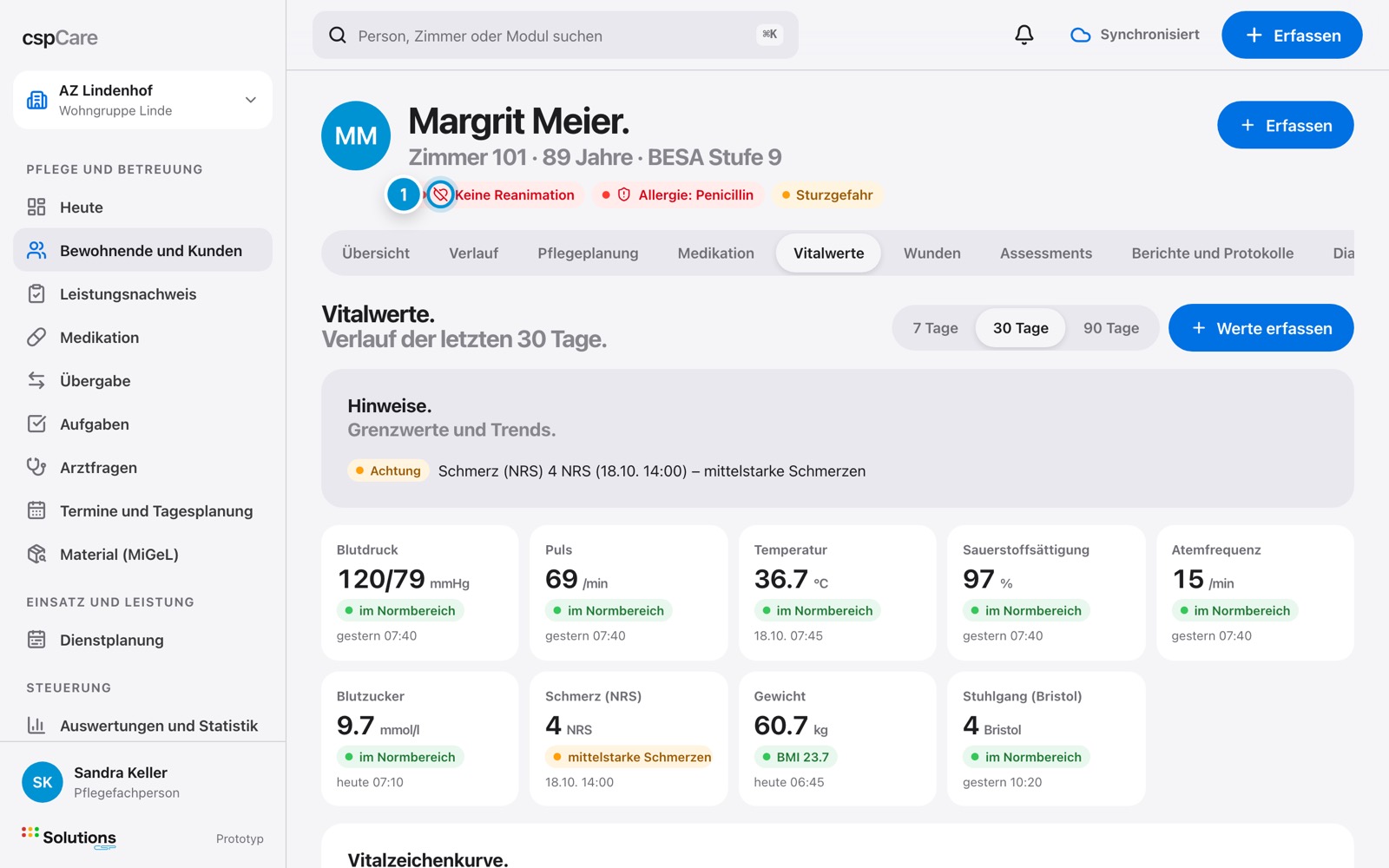
Task: Click the AZ Lindenhof building icon
Action: point(37,100)
